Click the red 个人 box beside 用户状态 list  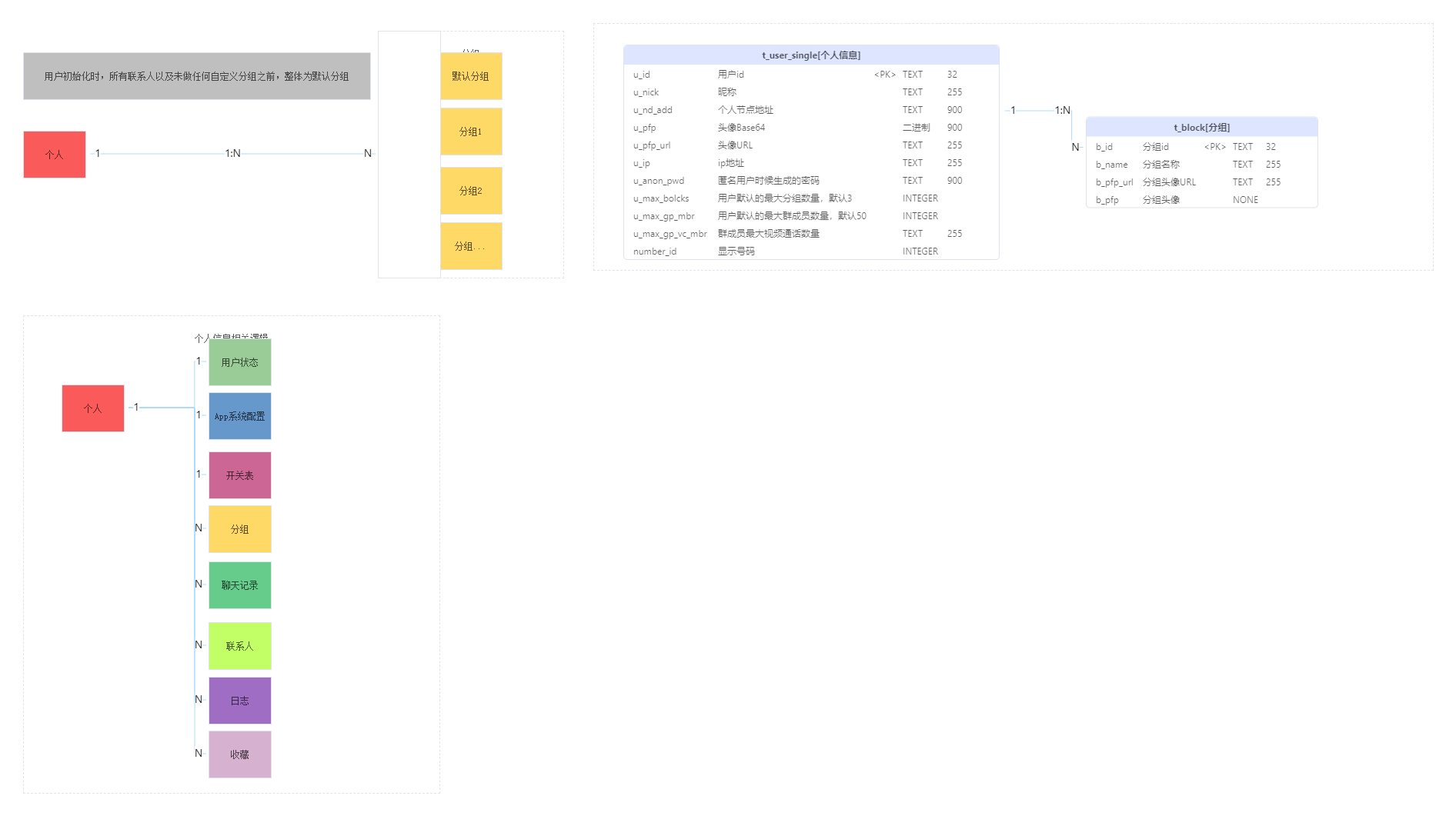click(x=93, y=408)
